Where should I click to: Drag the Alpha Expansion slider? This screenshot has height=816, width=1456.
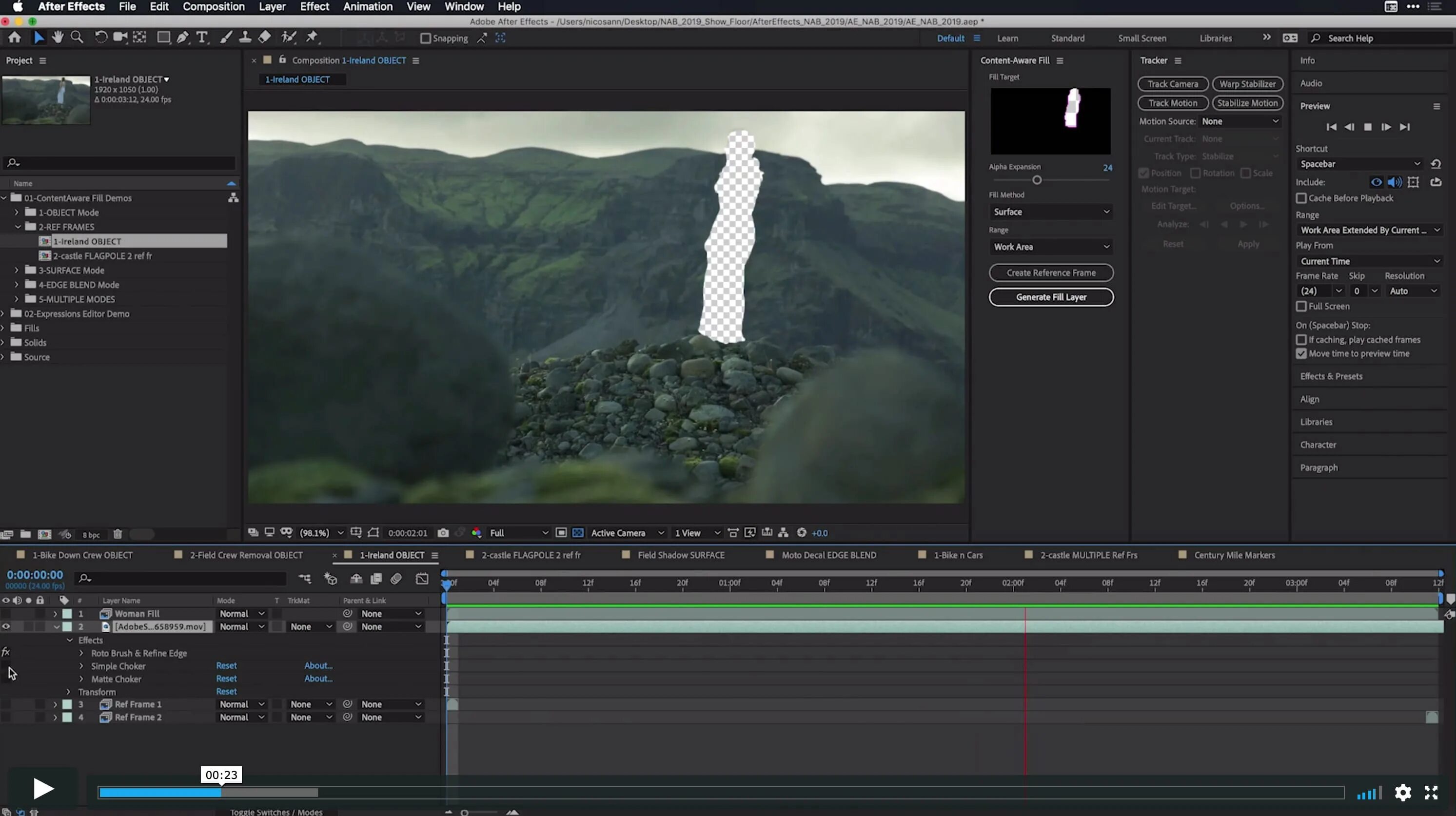1037,180
